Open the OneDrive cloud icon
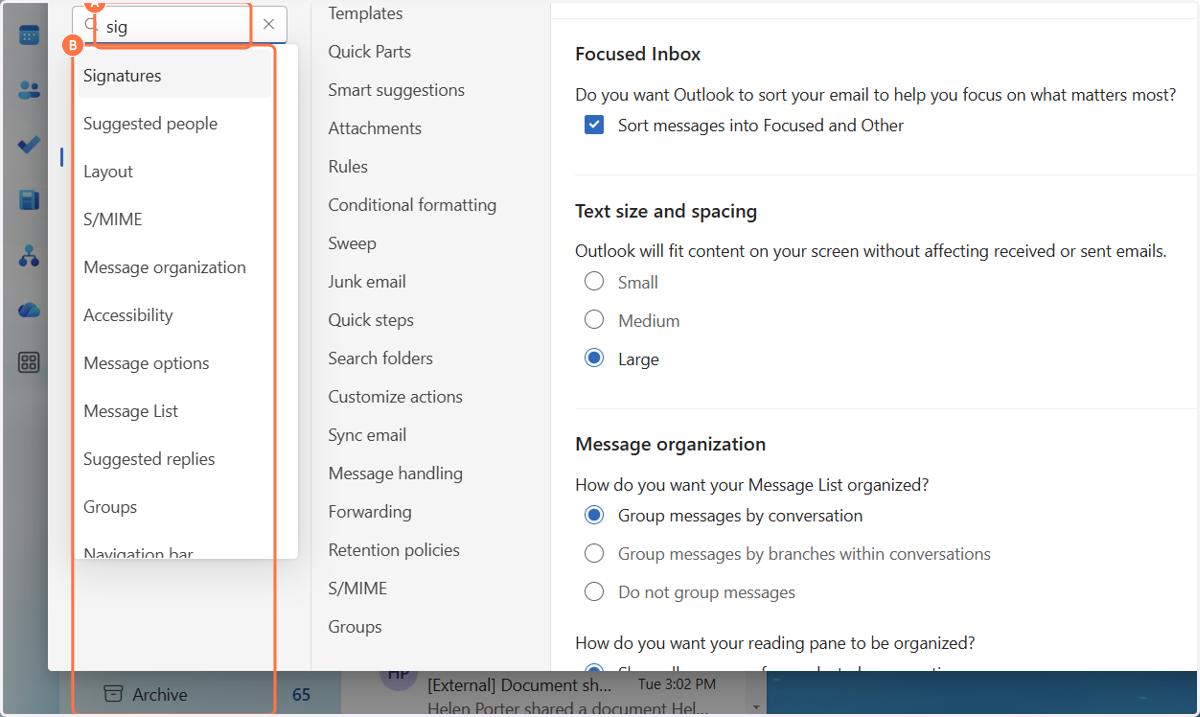 click(x=29, y=310)
